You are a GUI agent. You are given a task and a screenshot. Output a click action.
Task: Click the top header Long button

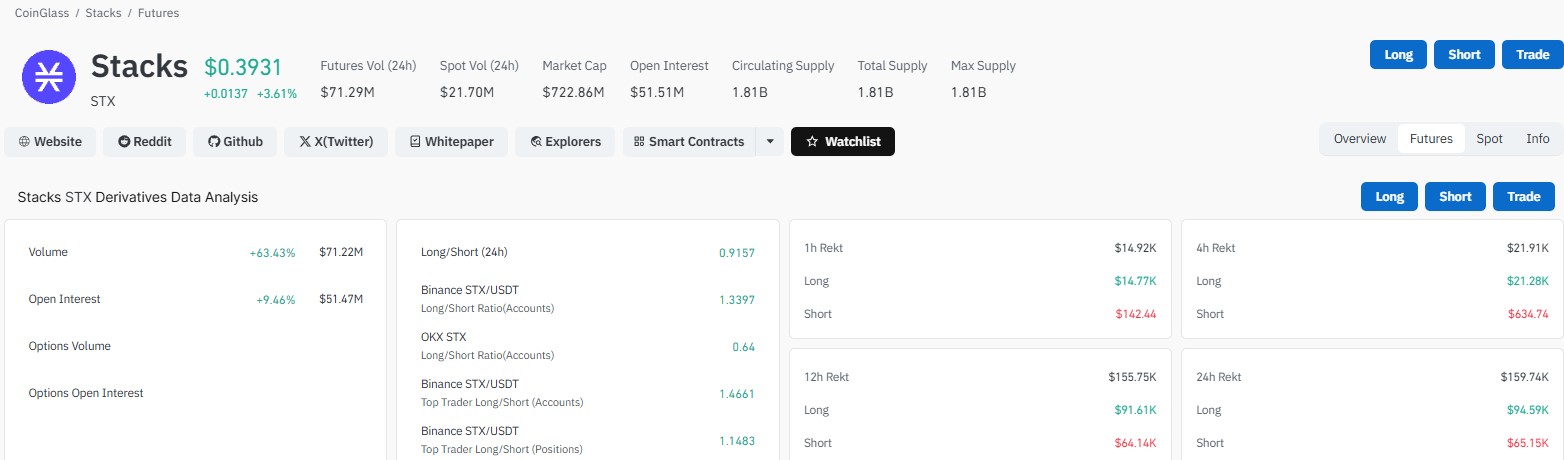[x=1398, y=55]
